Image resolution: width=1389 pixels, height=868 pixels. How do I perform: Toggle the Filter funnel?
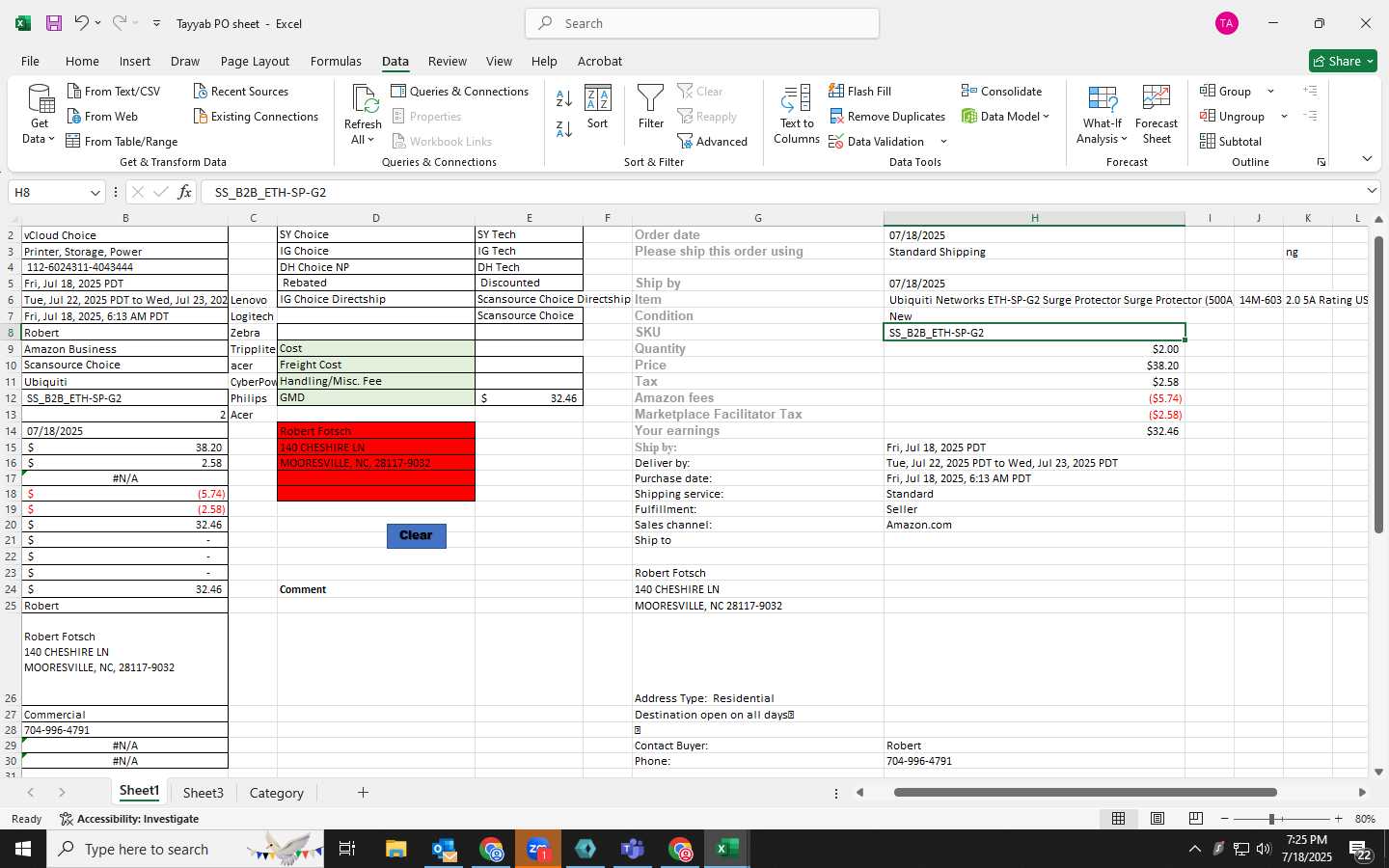[x=651, y=107]
